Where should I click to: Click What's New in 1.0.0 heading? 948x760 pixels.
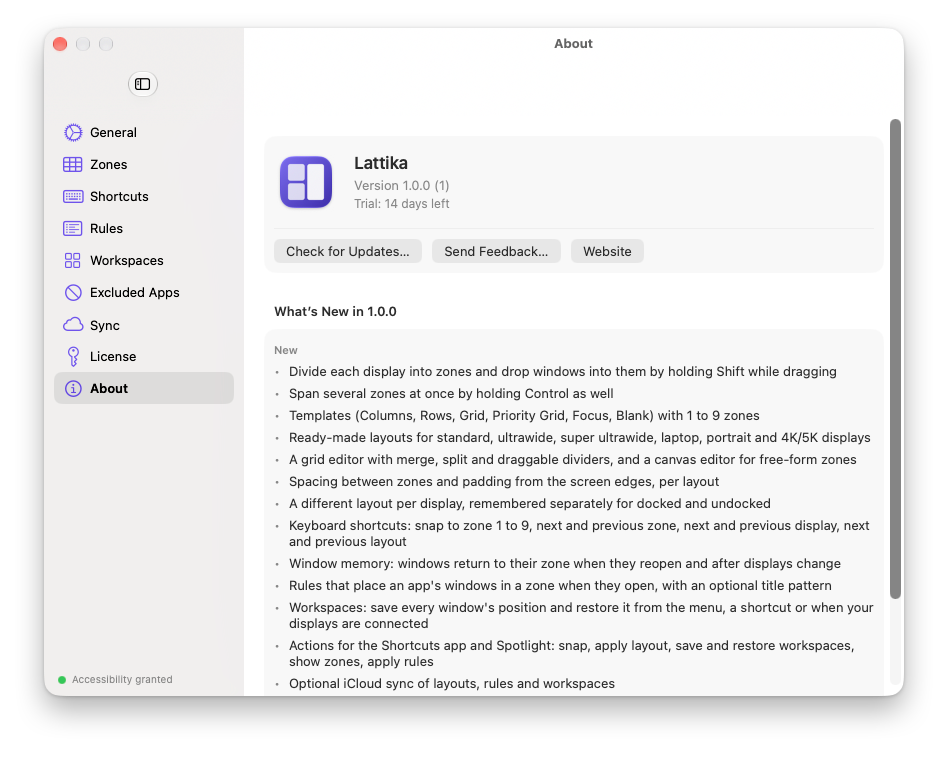[x=336, y=311]
